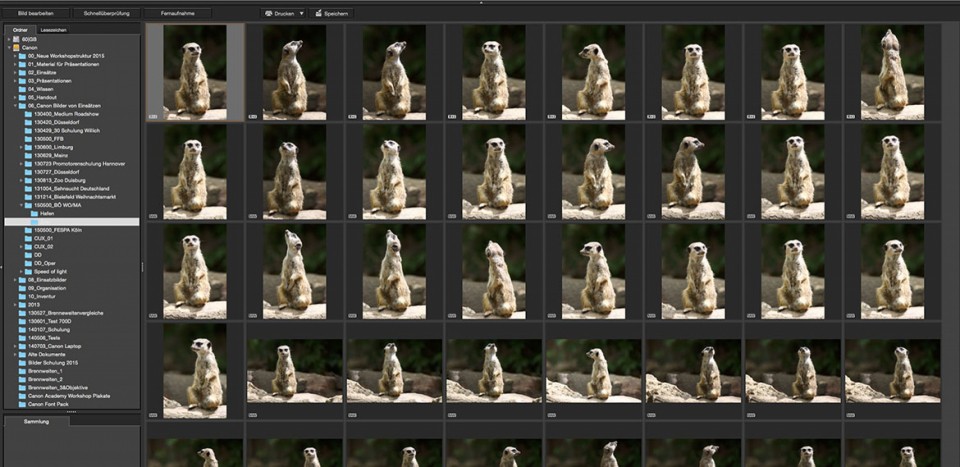Expand the 2013 folder arrow
960x467 pixels.
(15, 304)
